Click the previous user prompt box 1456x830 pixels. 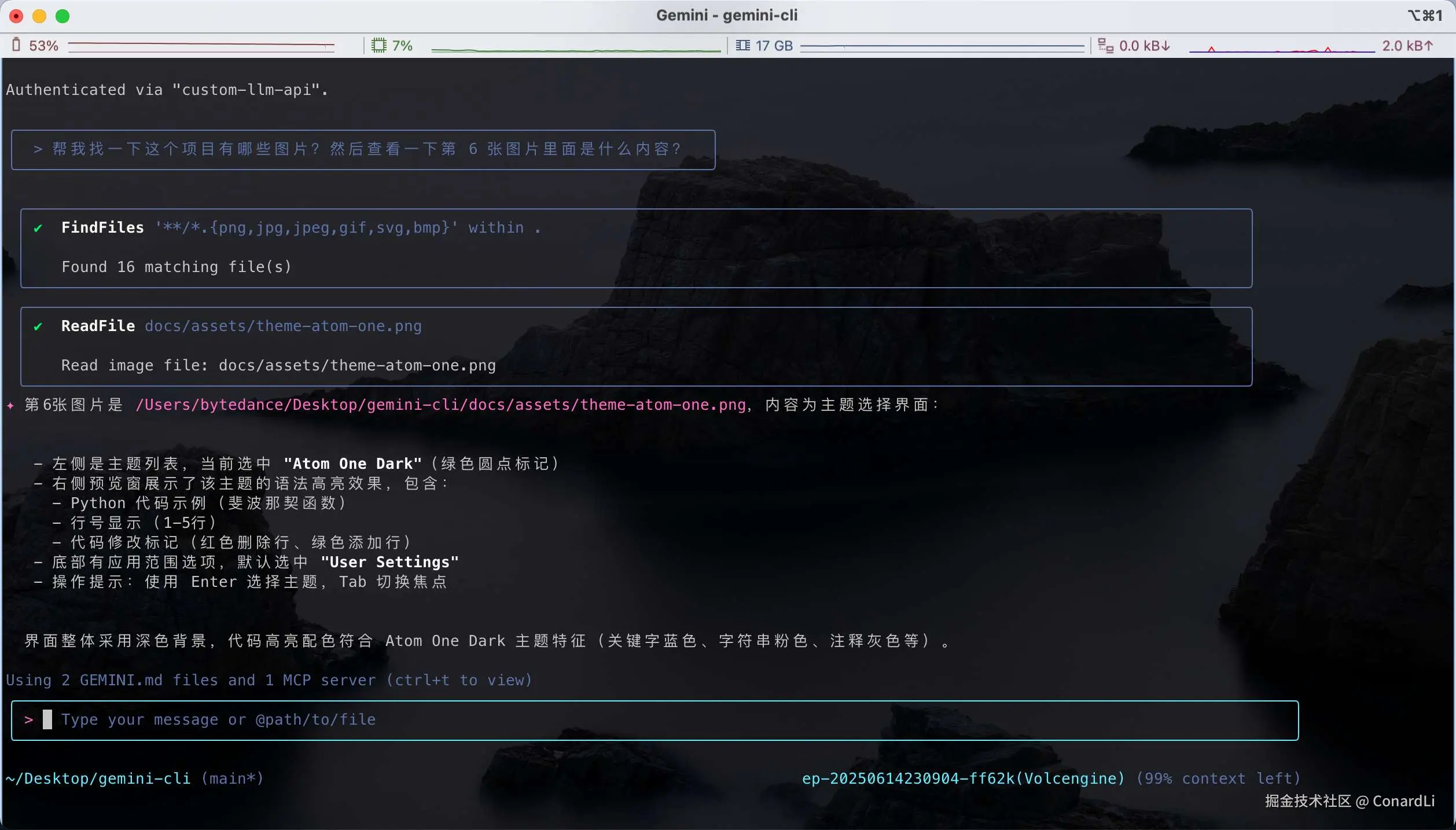tap(363, 149)
